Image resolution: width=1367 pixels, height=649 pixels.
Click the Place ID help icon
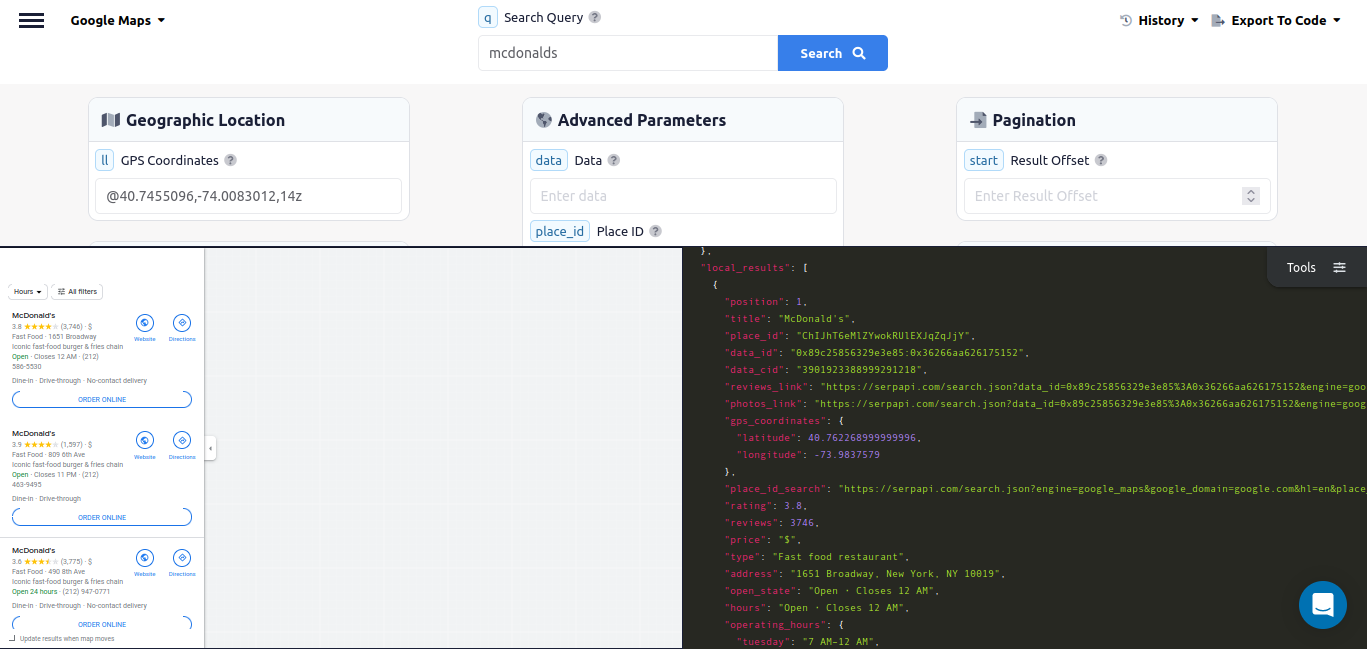tap(656, 231)
